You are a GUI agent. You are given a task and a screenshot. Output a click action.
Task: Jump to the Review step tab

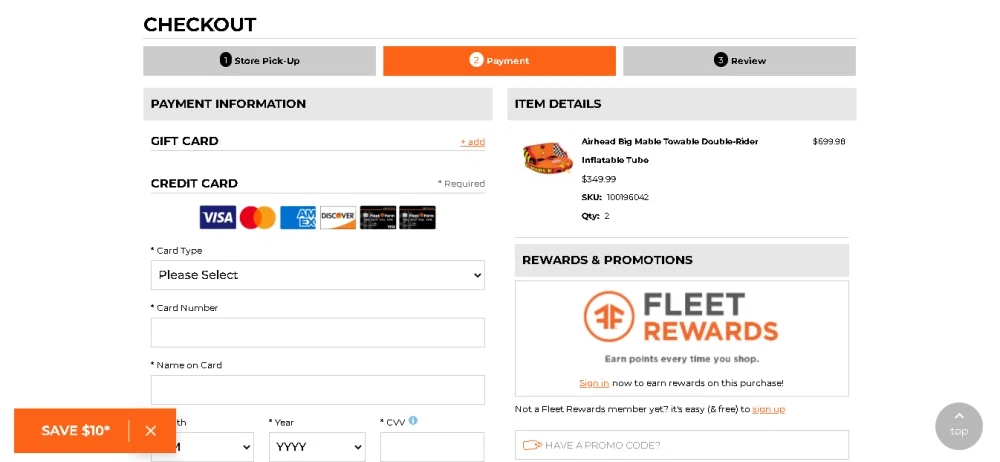[x=739, y=61]
